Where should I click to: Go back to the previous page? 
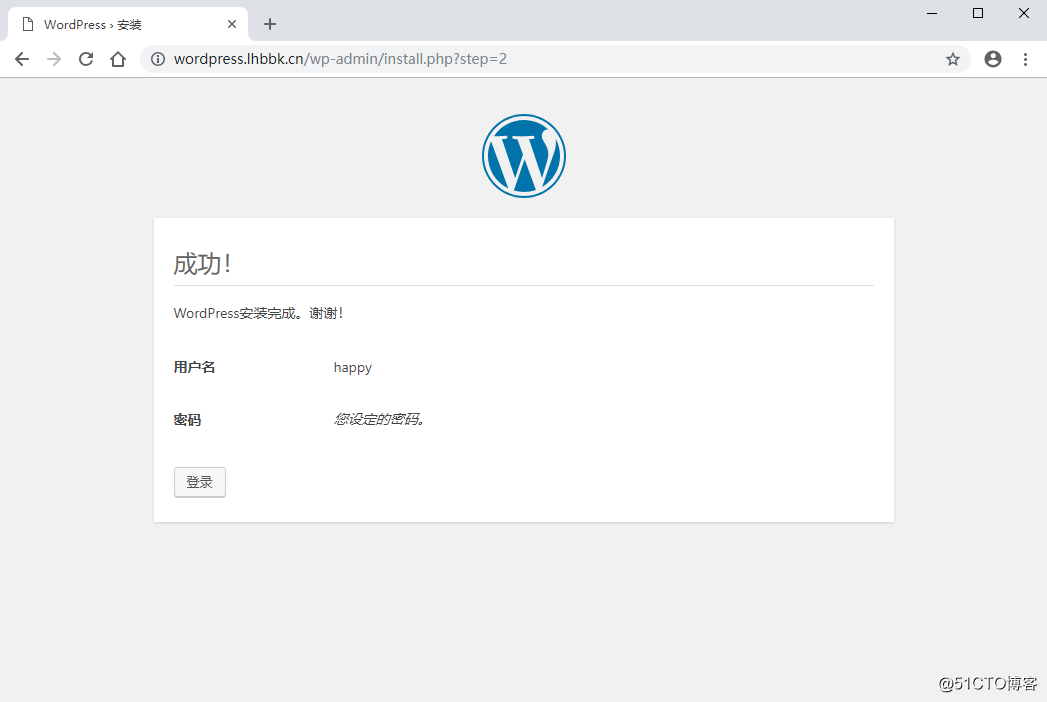[22, 59]
